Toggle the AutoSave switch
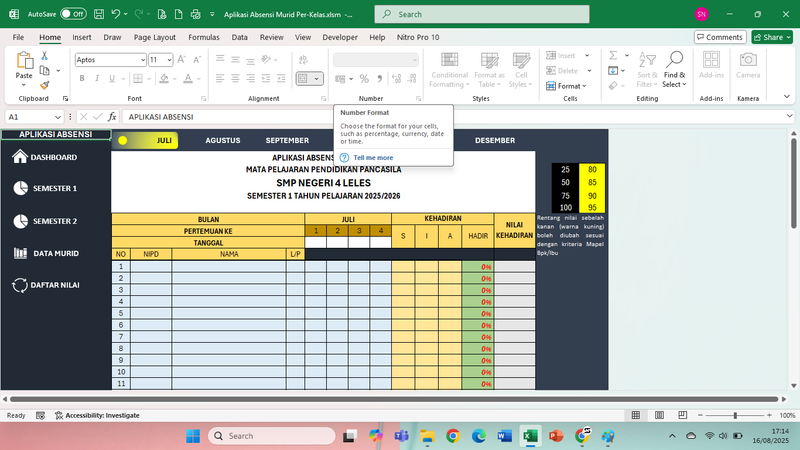800x450 pixels. 73,15
